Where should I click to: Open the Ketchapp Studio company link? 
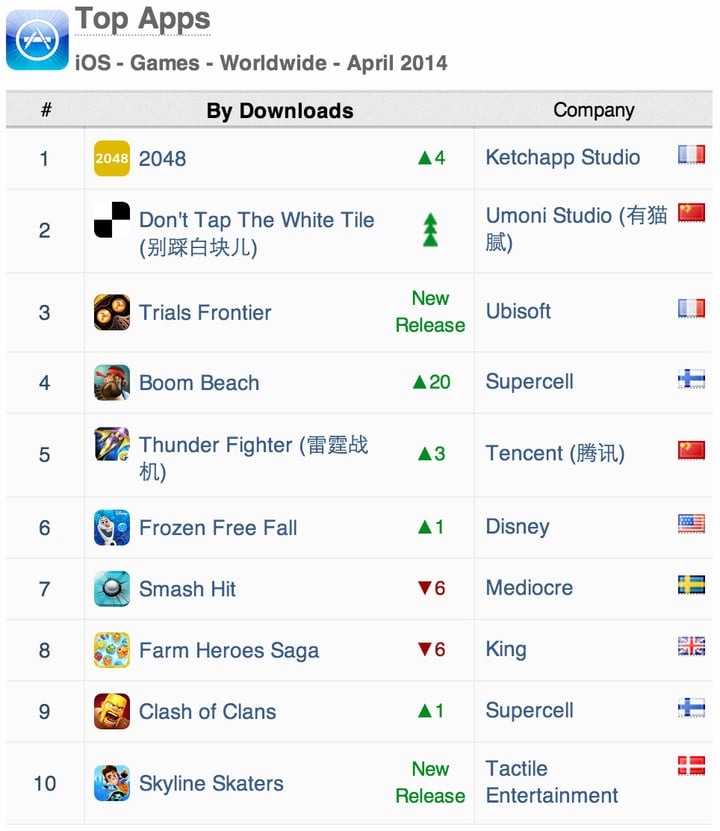[563, 157]
